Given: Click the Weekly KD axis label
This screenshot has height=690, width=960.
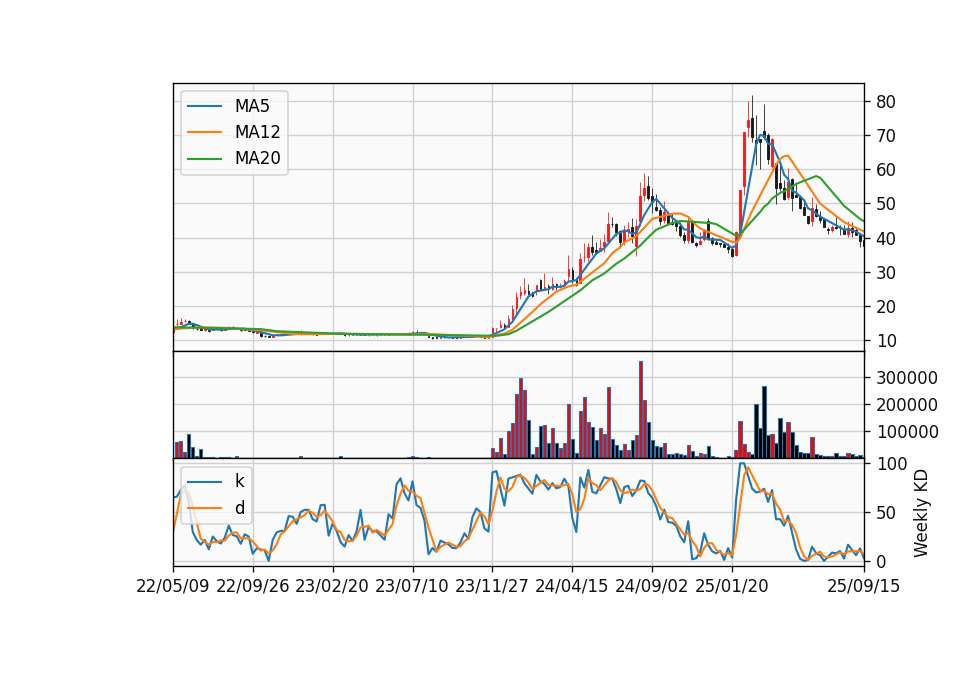Looking at the screenshot, I should click(x=920, y=513).
